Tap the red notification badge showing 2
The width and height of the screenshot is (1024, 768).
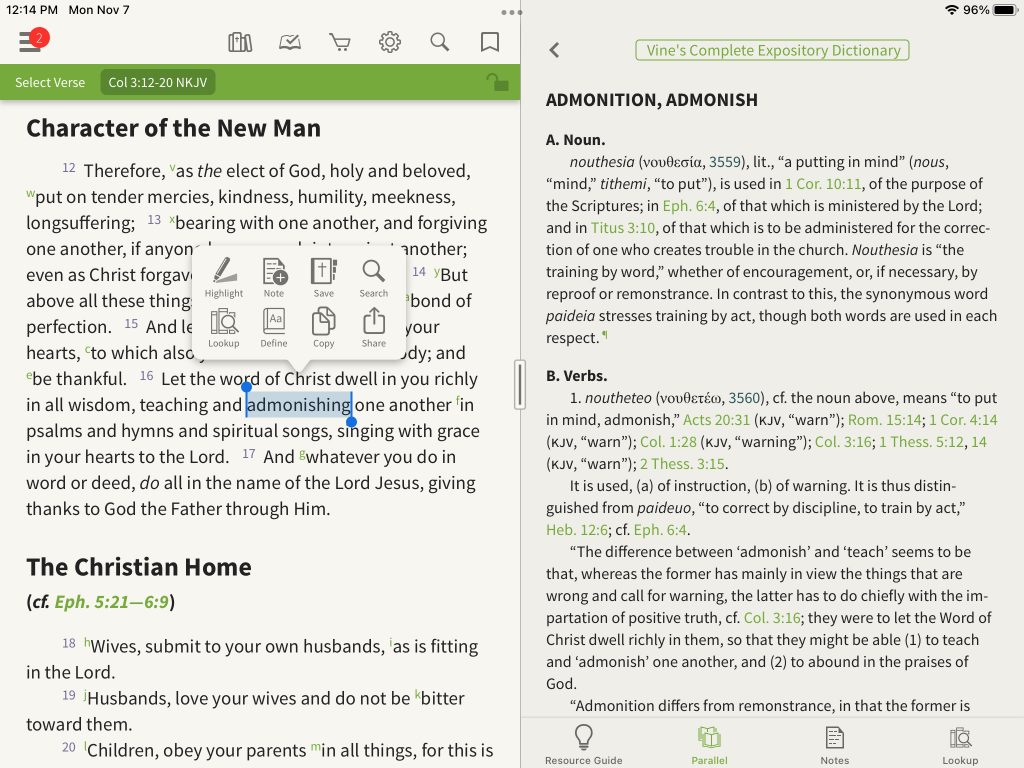pos(39,38)
